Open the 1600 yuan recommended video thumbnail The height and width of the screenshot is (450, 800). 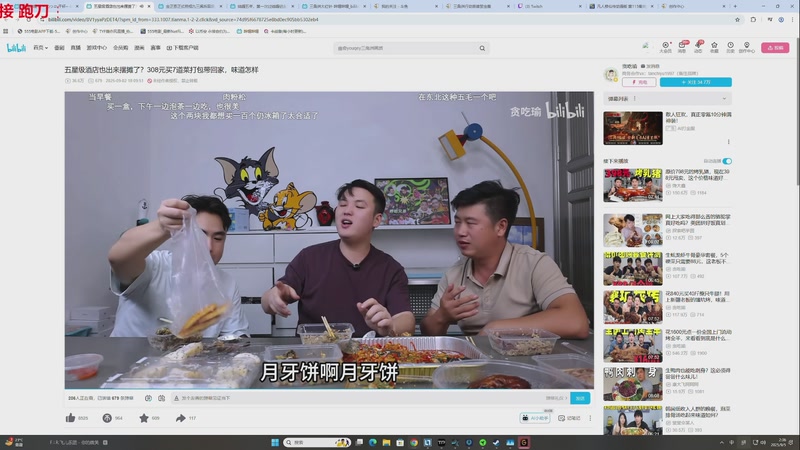tap(633, 345)
